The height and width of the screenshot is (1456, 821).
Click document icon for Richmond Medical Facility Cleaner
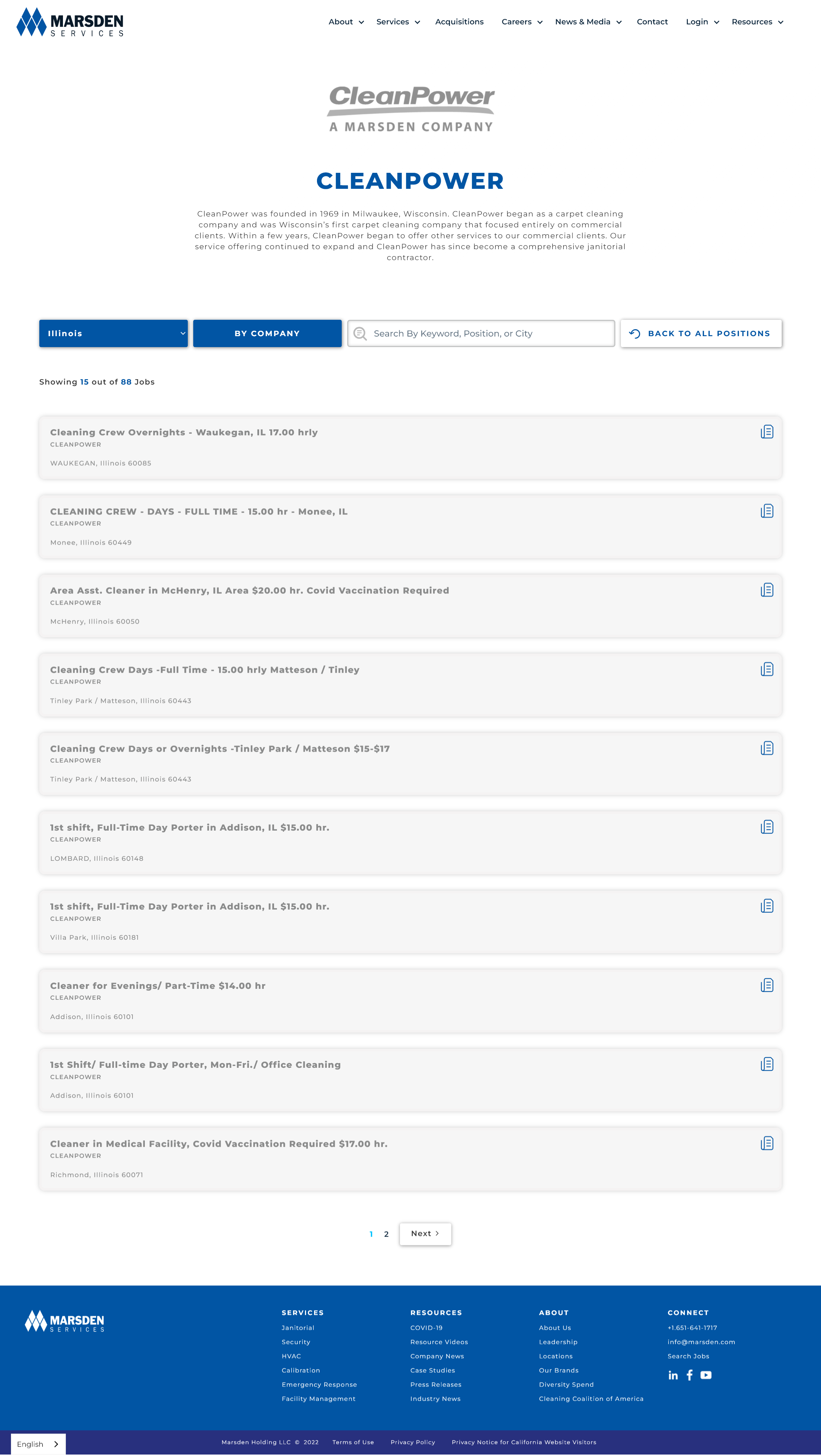coord(767,1143)
